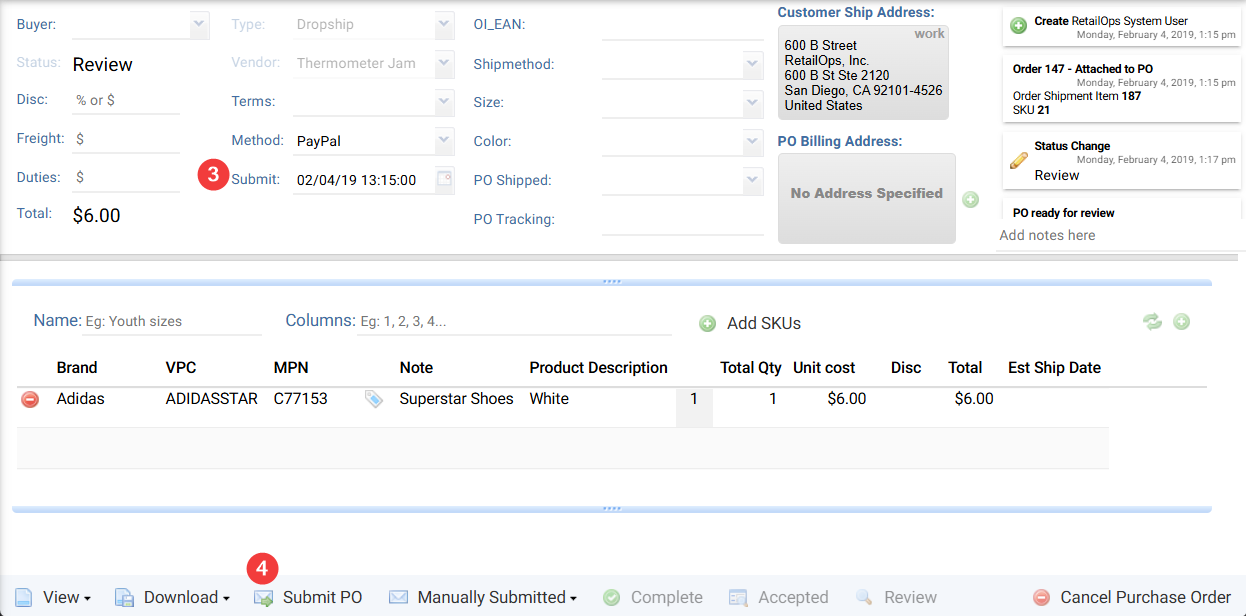Open the Download menu

point(173,597)
